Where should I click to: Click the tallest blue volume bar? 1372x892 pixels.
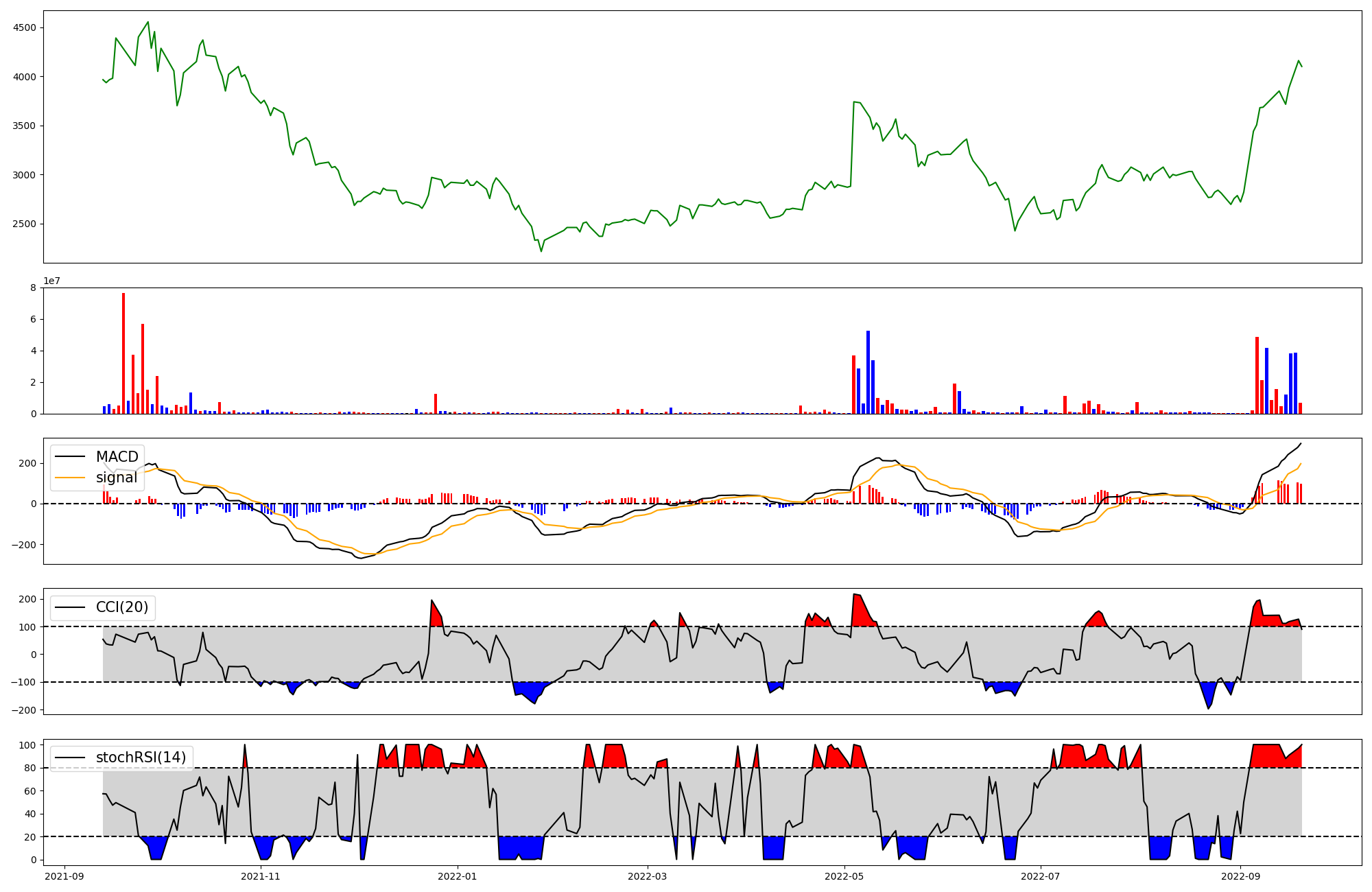click(868, 372)
